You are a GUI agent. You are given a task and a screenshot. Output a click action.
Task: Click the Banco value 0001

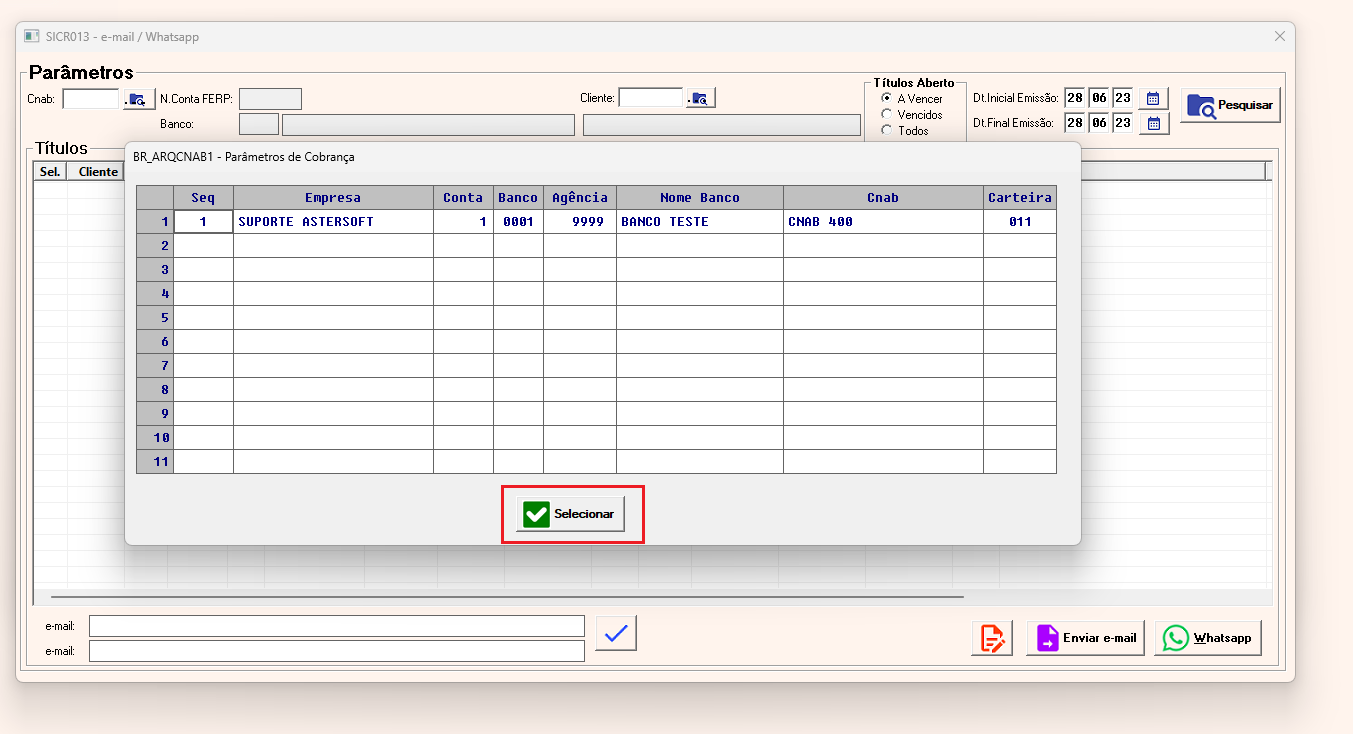pos(518,222)
